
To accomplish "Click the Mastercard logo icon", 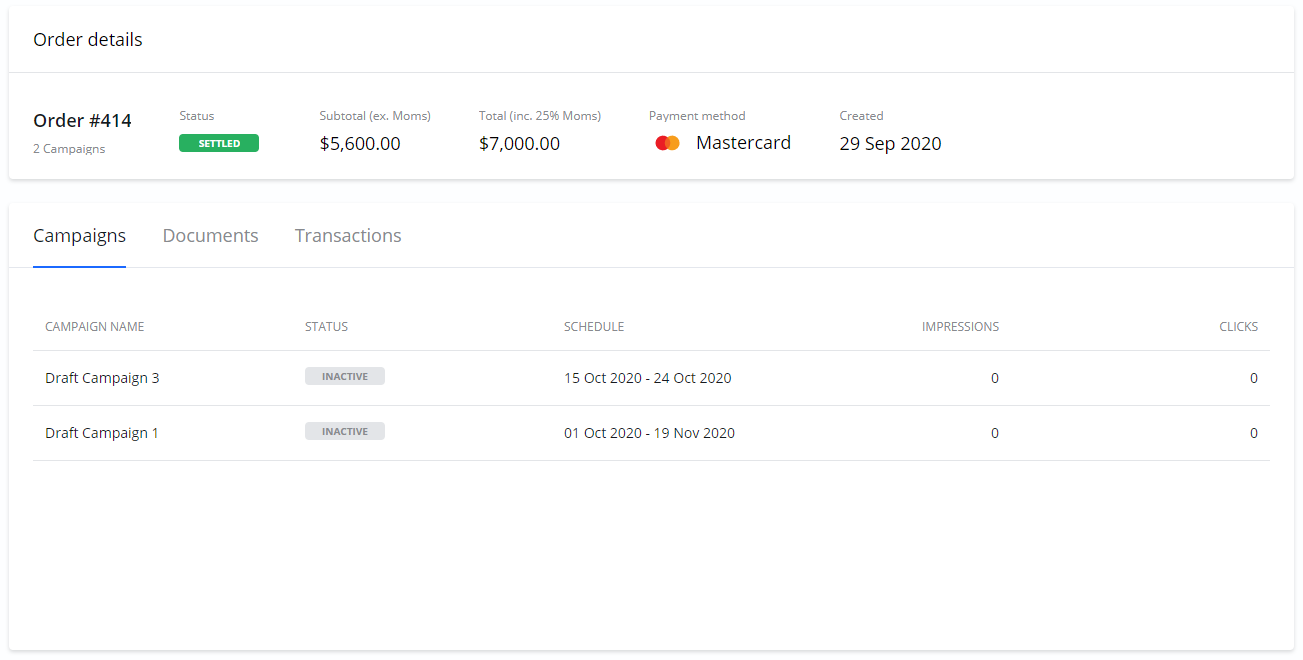I will pyautogui.click(x=667, y=143).
